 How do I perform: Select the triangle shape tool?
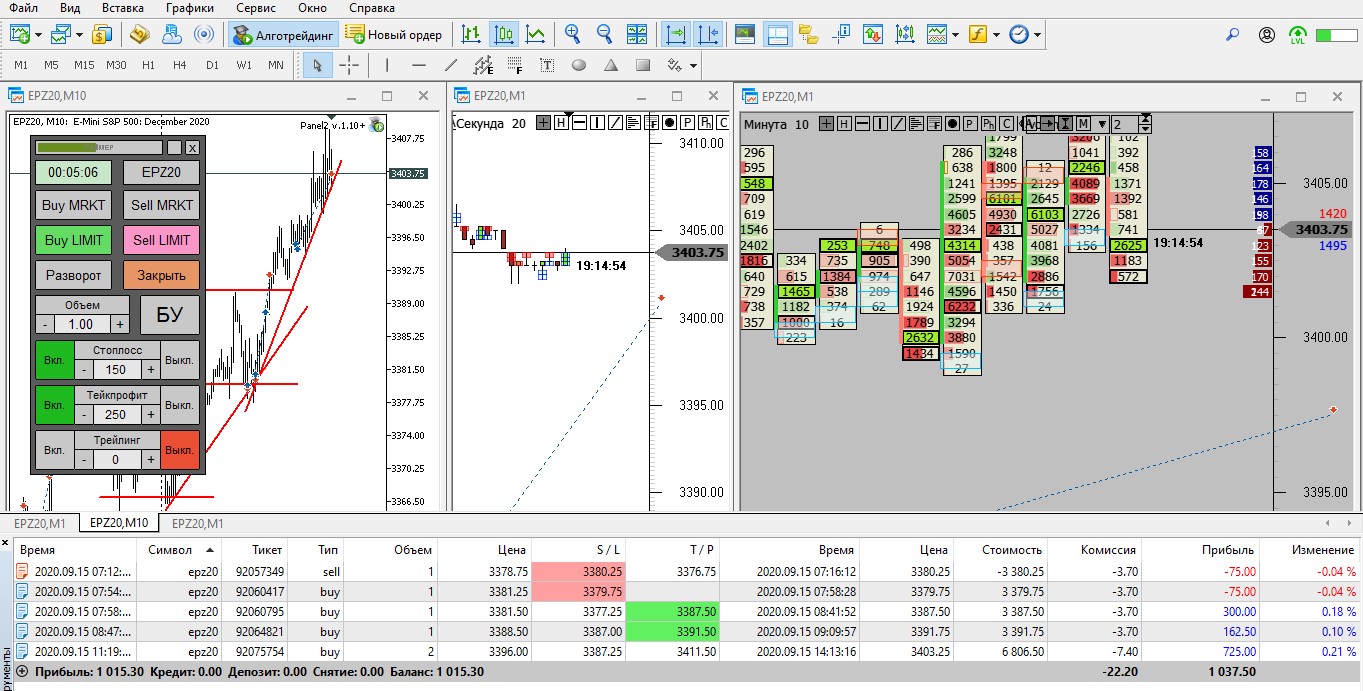[x=611, y=65]
